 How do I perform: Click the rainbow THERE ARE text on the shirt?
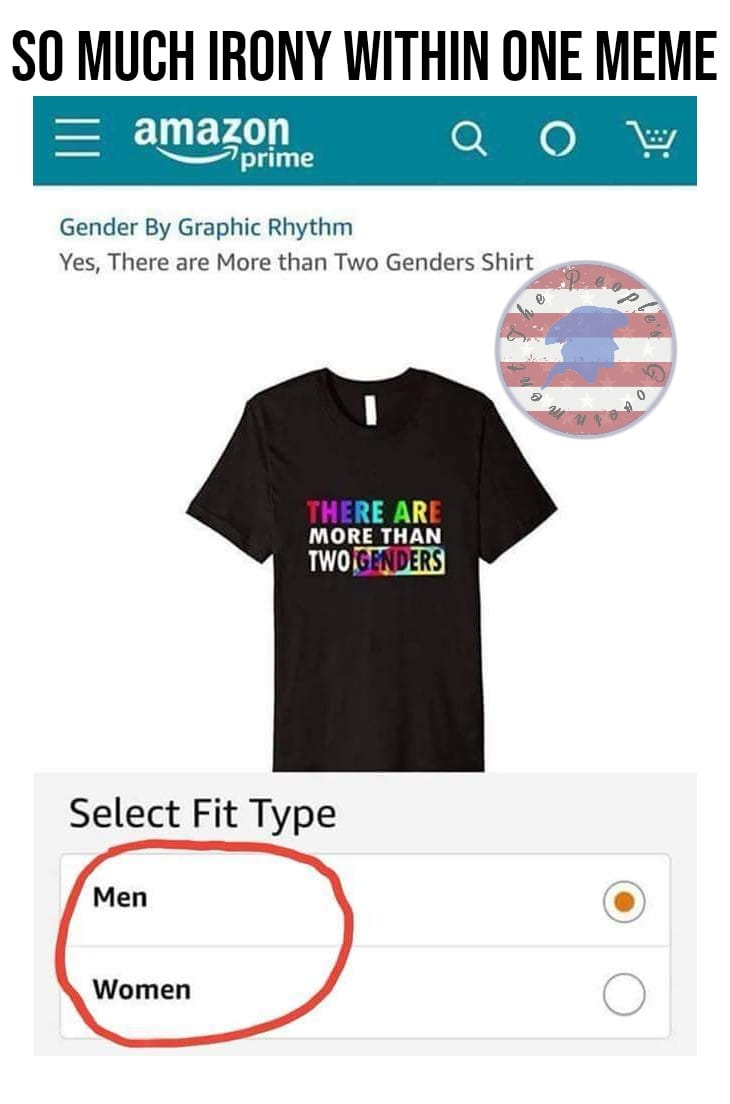tap(374, 512)
